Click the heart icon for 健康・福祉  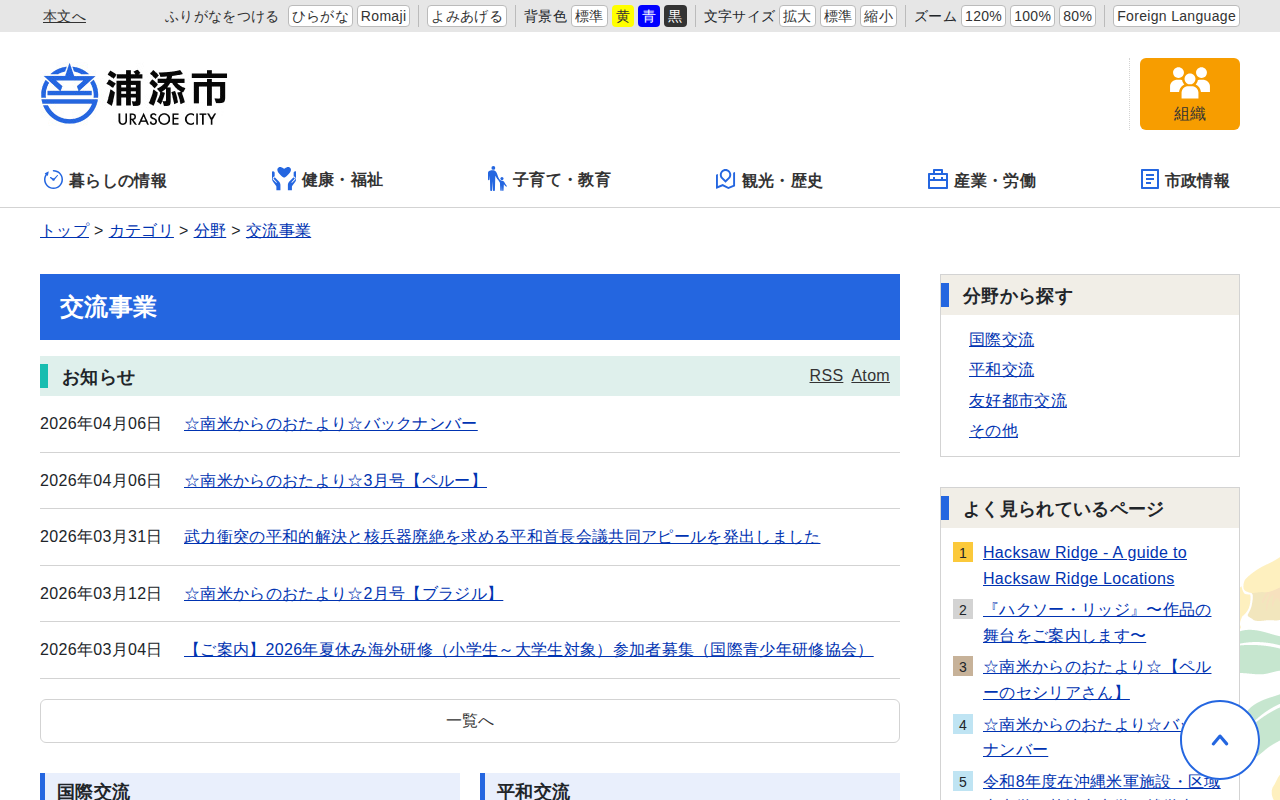point(284,180)
